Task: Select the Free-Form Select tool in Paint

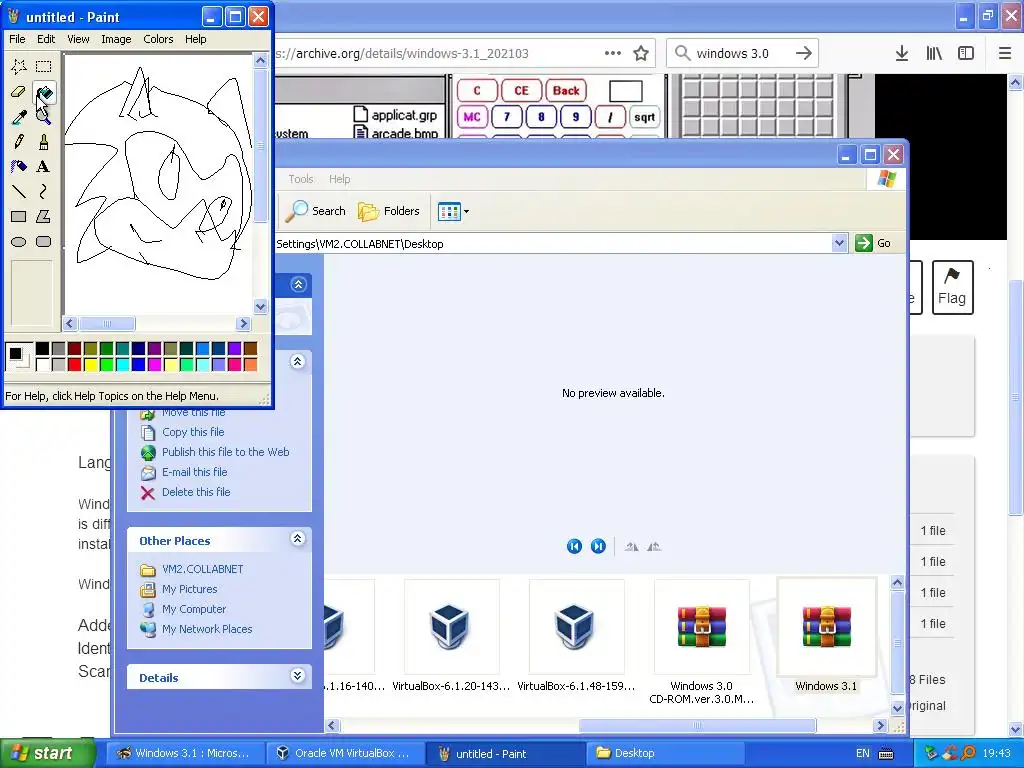Action: 18,66
